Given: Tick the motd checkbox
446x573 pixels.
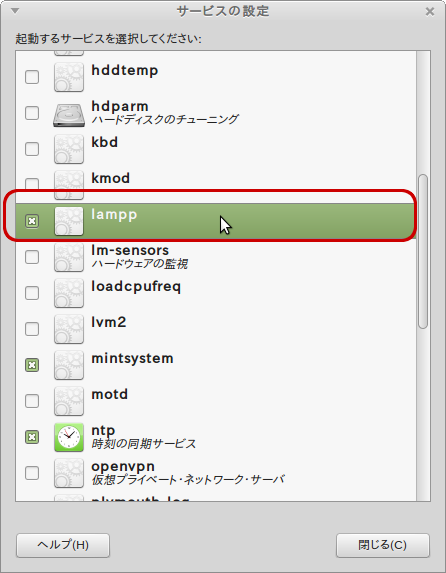Looking at the screenshot, I should [32, 401].
